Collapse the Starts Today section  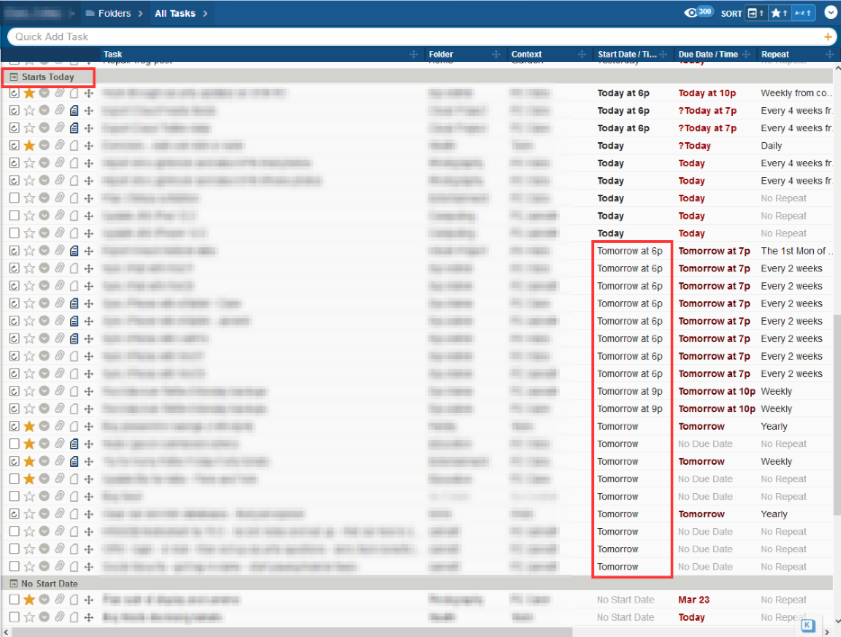pos(14,77)
